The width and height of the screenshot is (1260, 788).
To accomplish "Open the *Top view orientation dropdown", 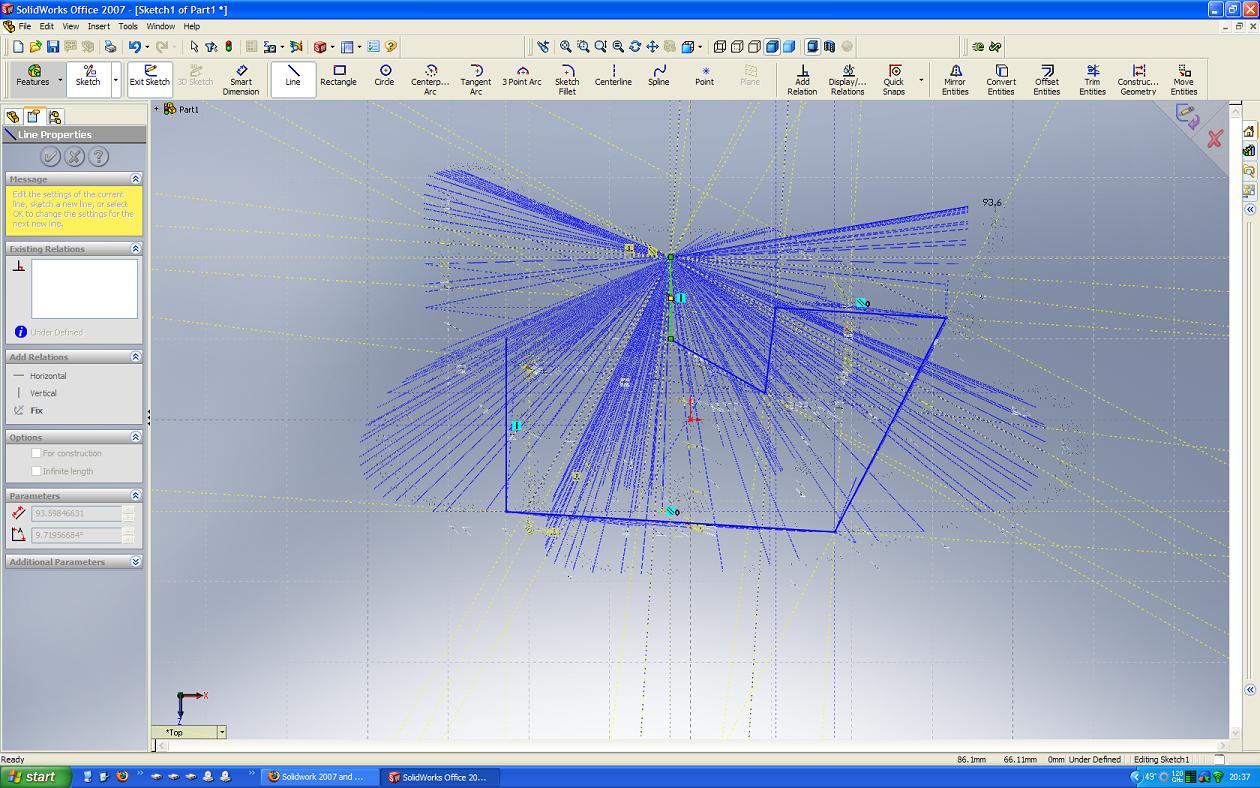I will tap(222, 732).
